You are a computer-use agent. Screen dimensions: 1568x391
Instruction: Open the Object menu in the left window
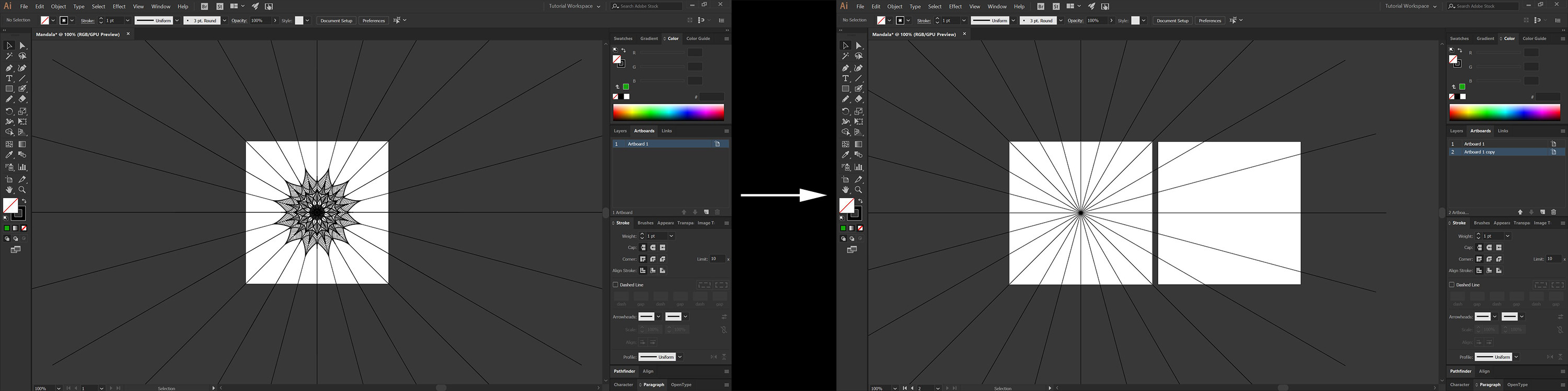(x=59, y=7)
